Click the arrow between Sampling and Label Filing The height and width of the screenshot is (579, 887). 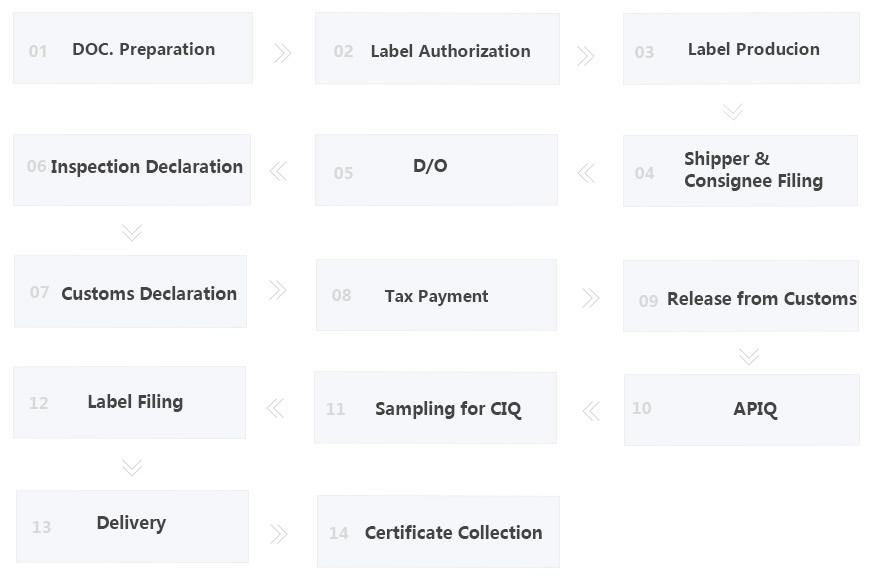tap(274, 407)
